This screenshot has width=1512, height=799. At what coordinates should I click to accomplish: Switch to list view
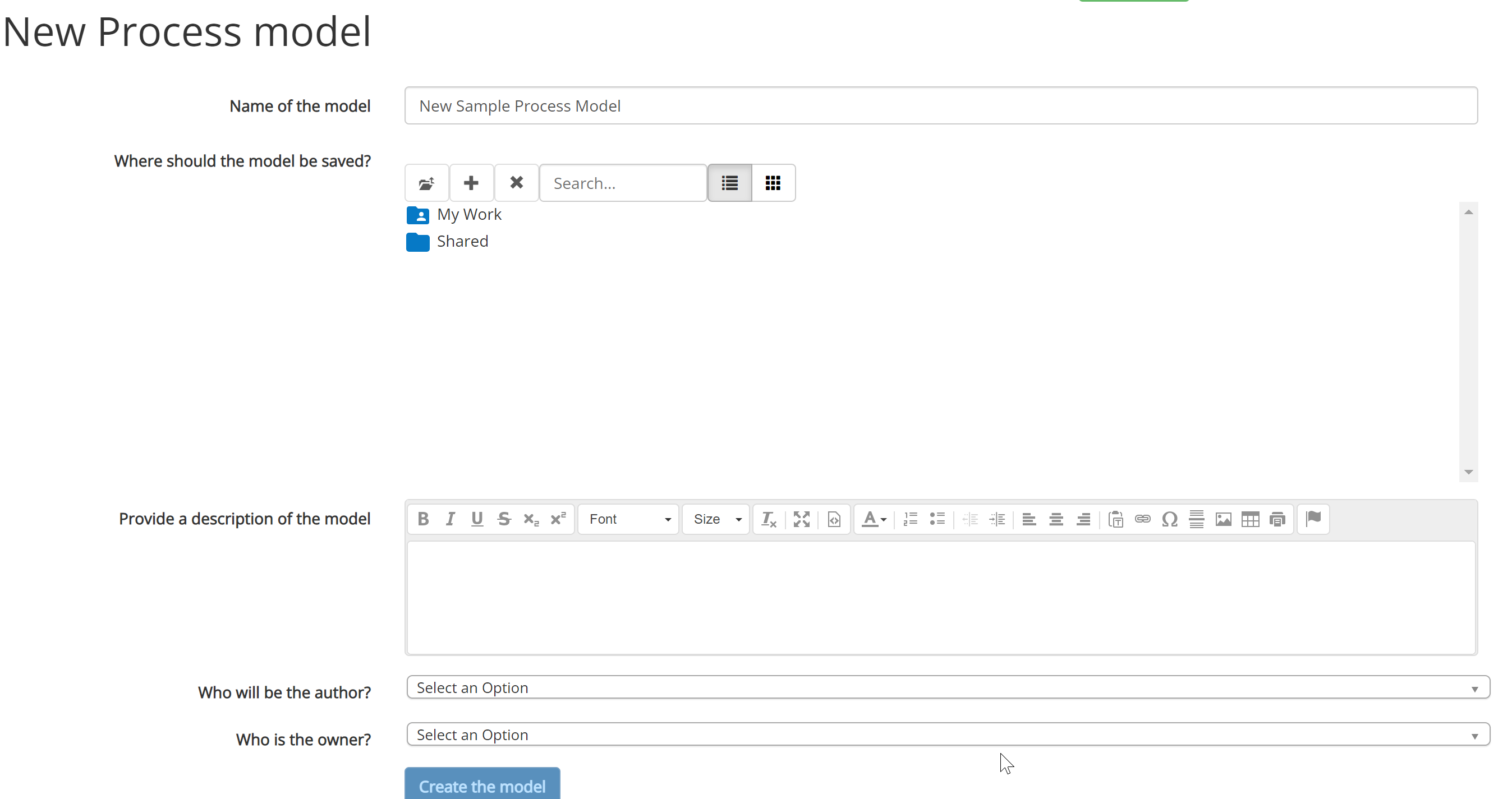point(729,183)
